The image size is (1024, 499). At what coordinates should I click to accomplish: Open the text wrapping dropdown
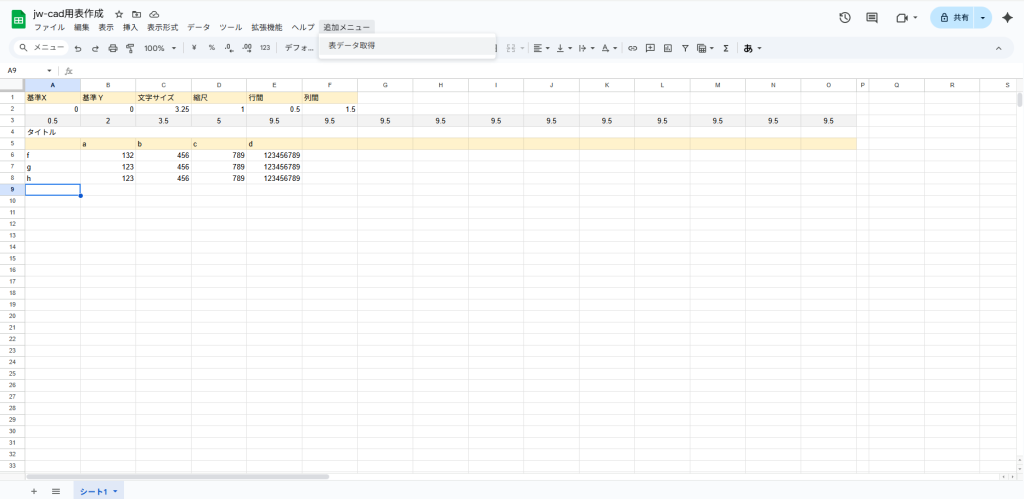[585, 48]
